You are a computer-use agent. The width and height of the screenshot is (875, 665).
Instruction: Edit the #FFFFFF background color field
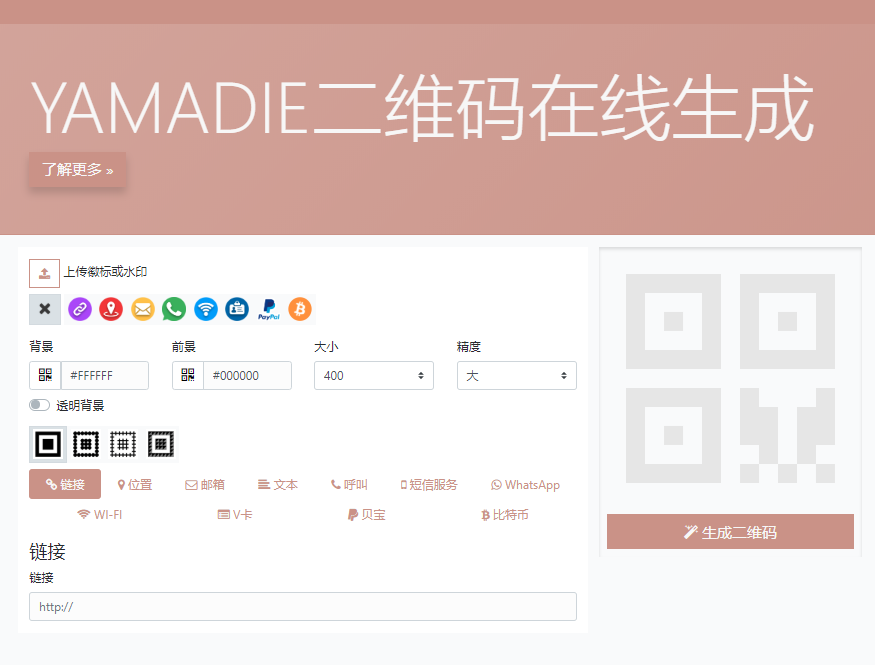tap(105, 375)
